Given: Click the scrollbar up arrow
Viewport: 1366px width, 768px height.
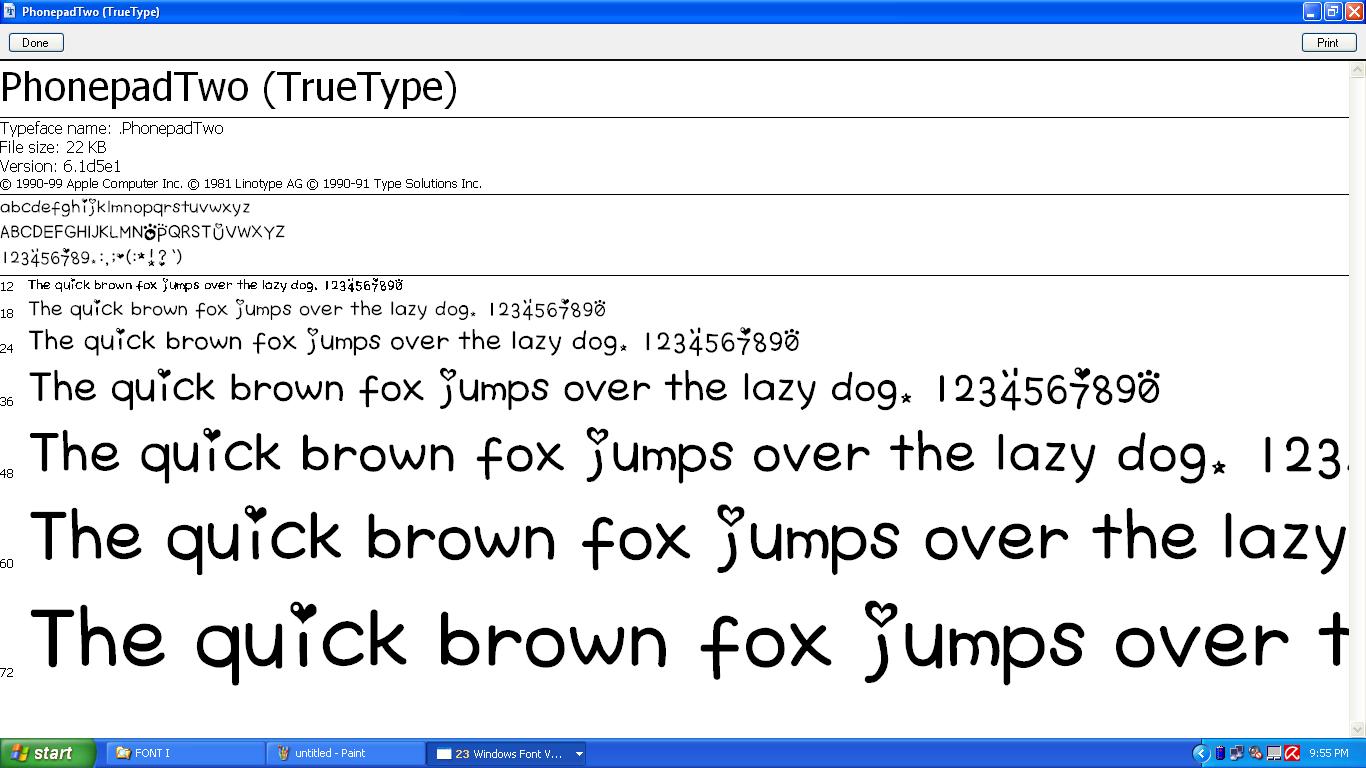Looking at the screenshot, I should tap(1358, 70).
